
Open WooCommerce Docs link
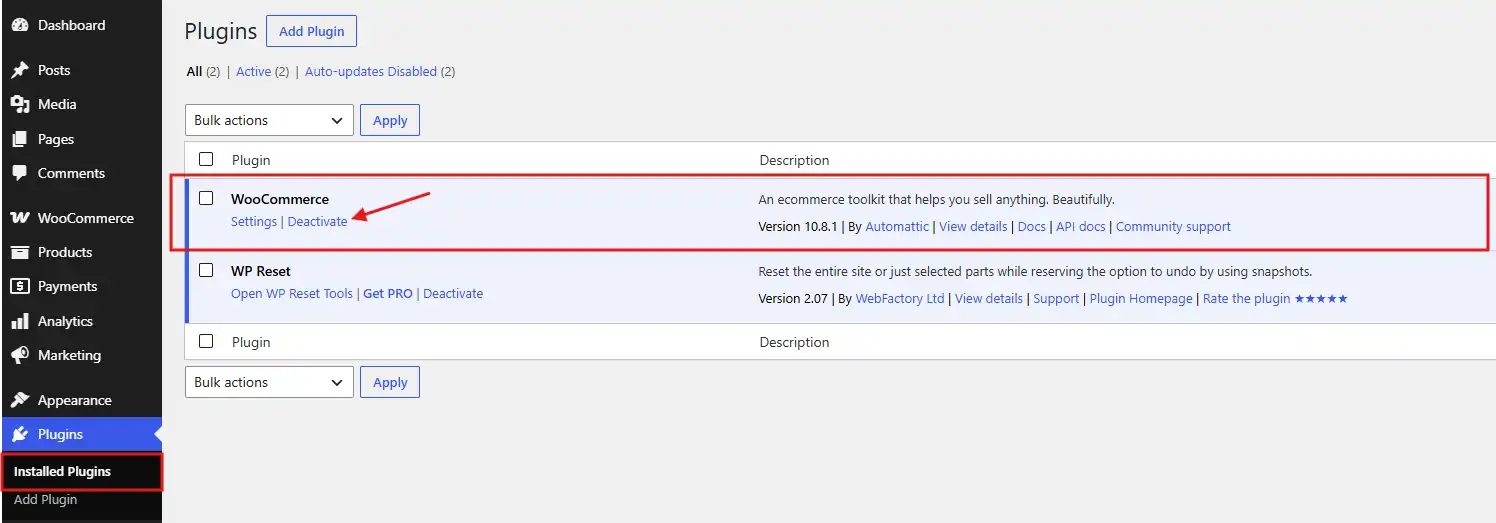pos(1031,227)
